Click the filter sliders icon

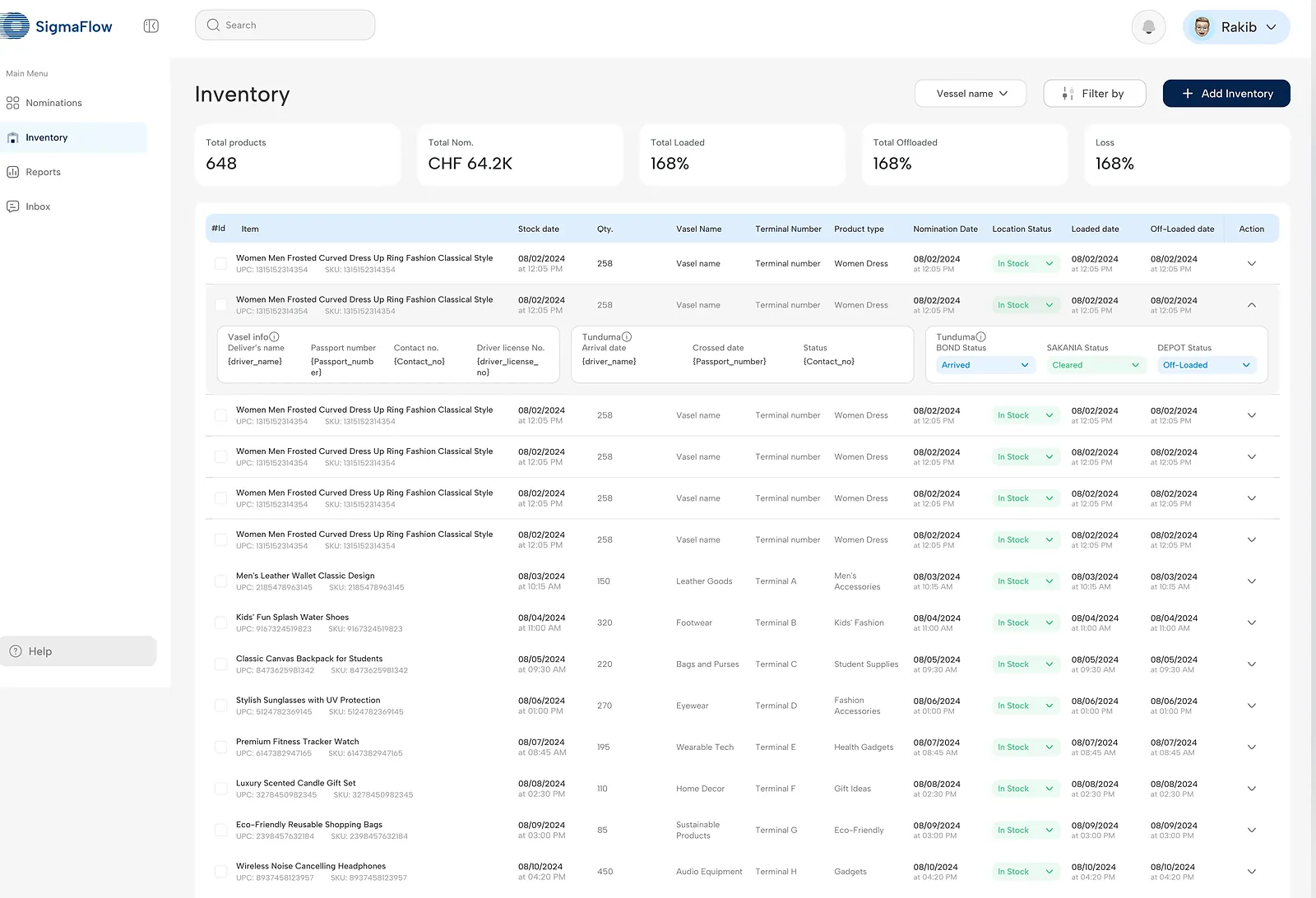tap(1068, 94)
